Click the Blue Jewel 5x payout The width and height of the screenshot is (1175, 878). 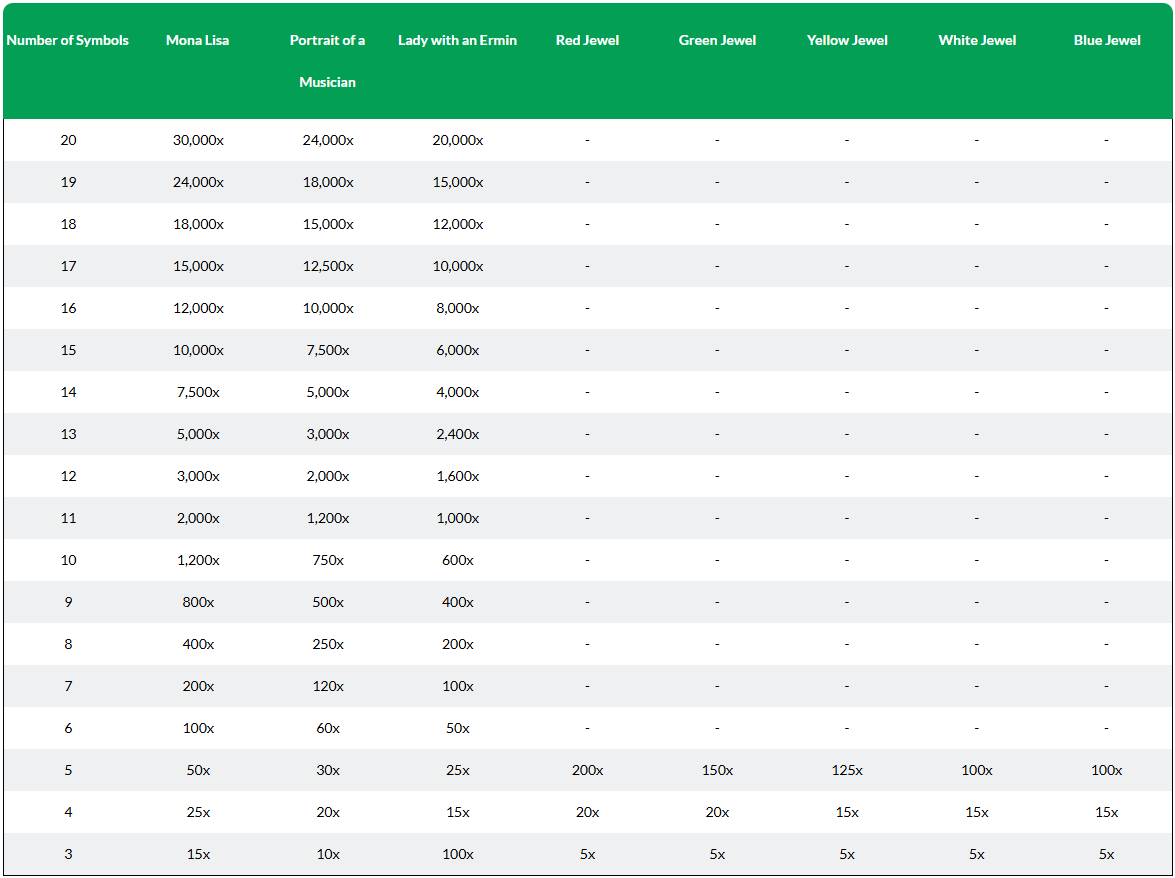(x=1107, y=853)
